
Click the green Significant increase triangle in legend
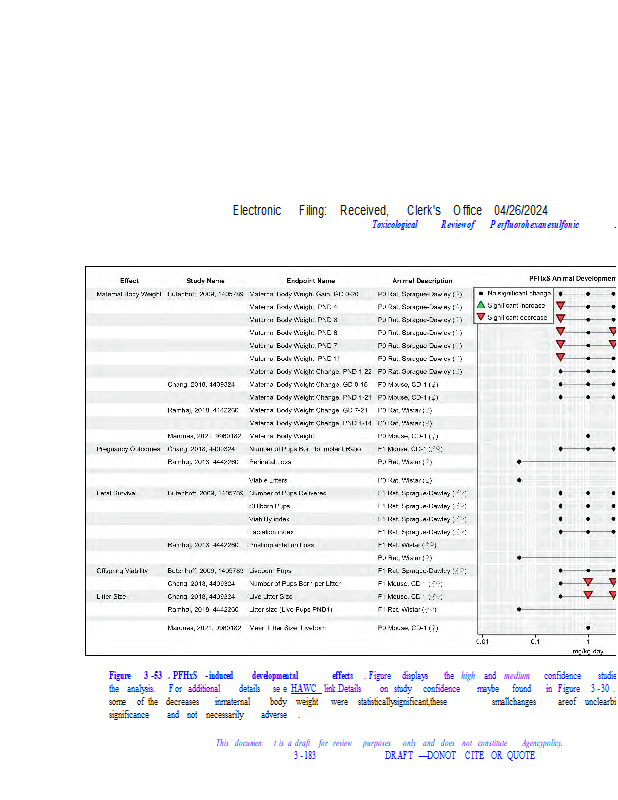481,305
